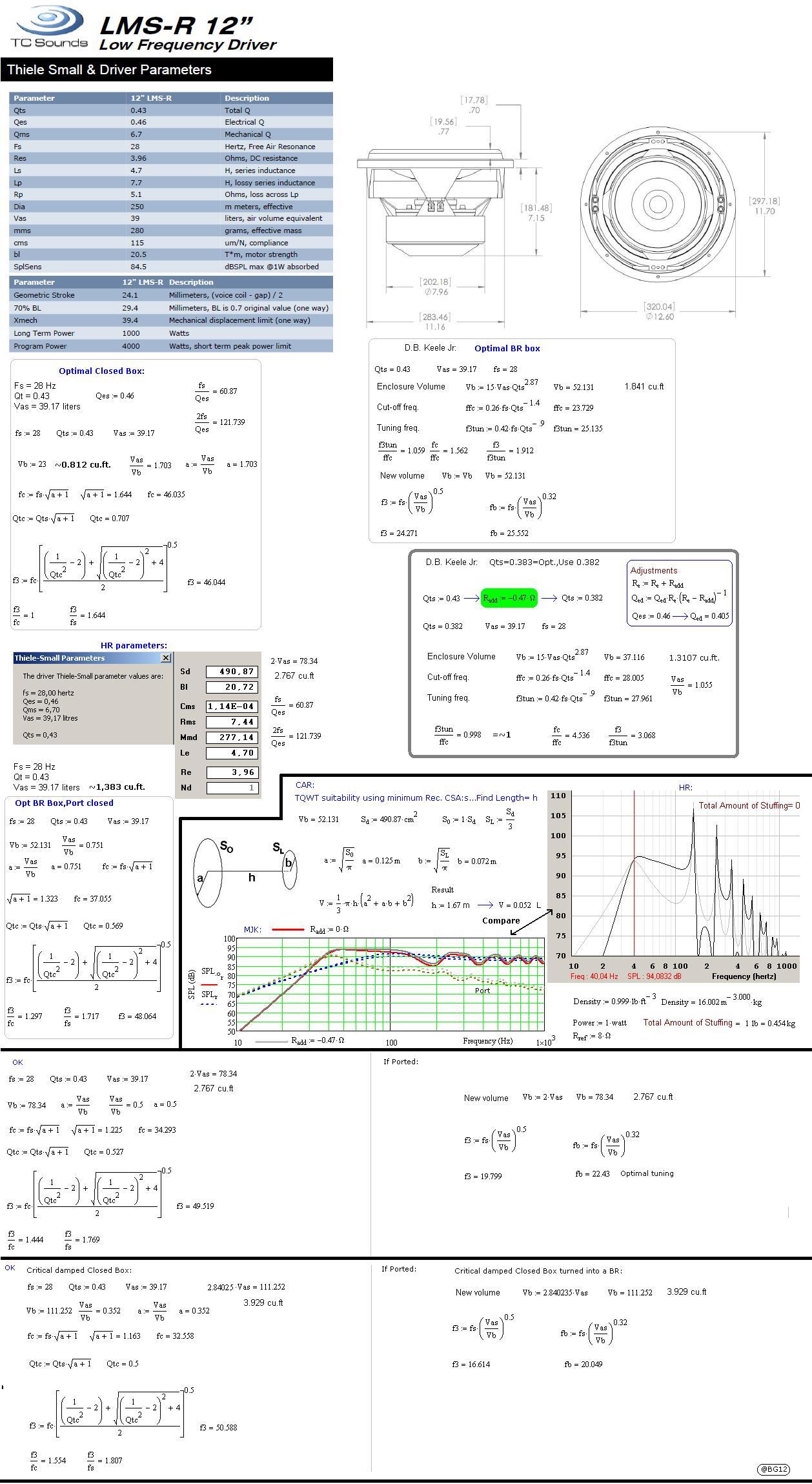
Task: Click the @BG12 signature badge
Action: pos(773,1469)
